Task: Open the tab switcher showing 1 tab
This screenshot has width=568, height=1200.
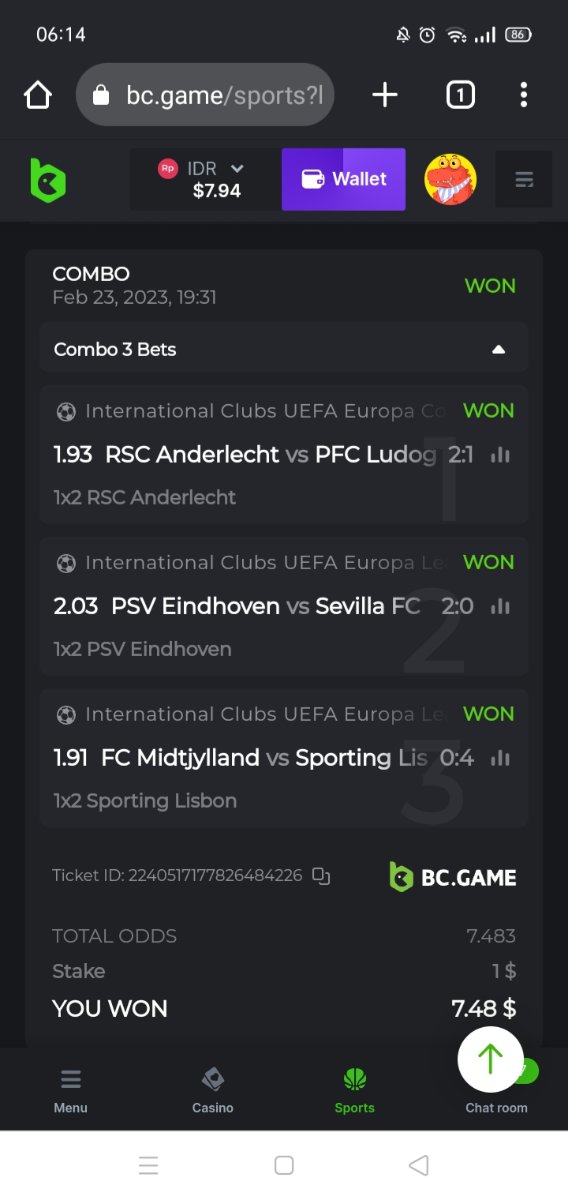Action: point(460,95)
